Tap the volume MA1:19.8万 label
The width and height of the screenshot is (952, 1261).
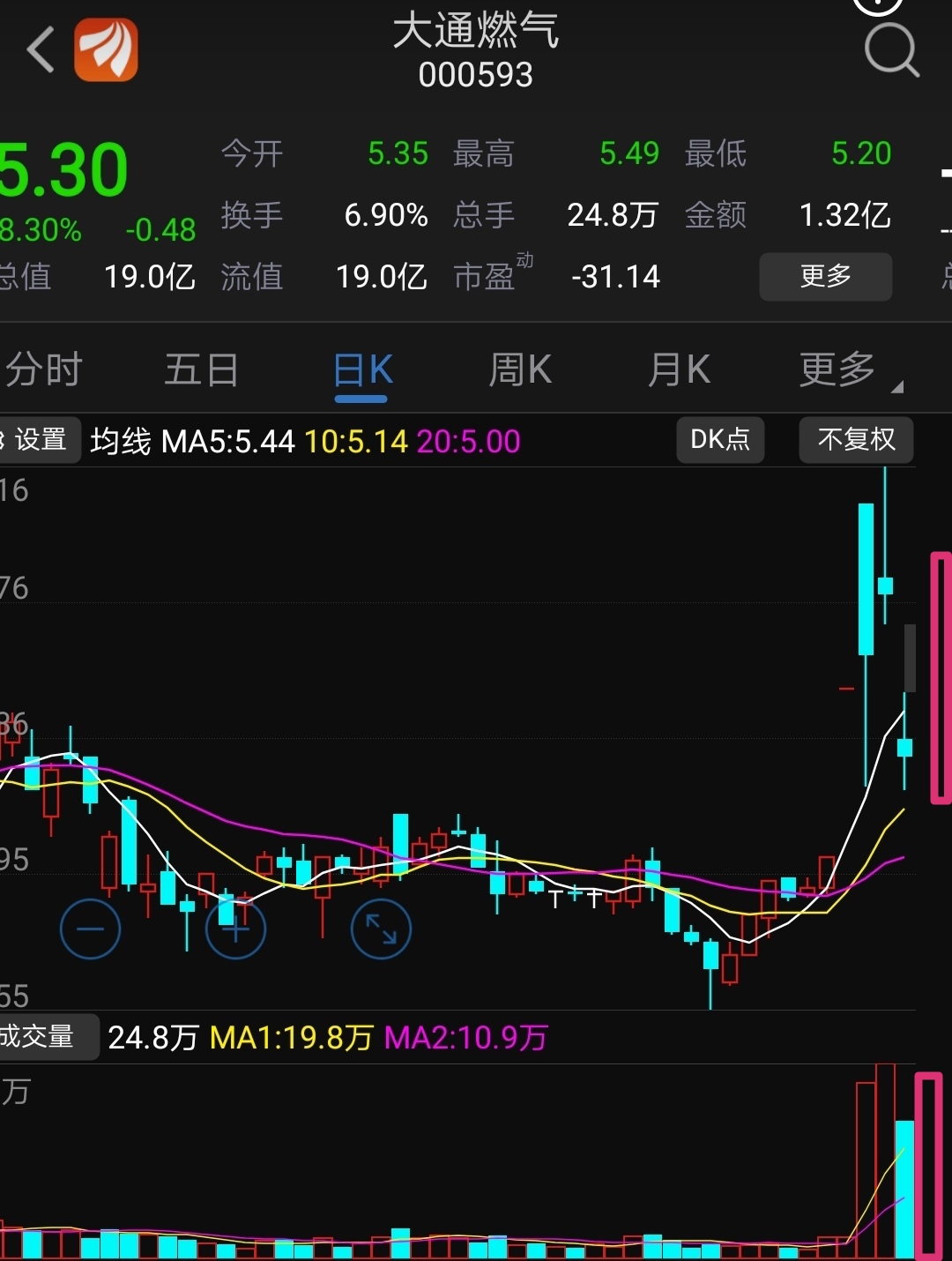click(x=291, y=1038)
